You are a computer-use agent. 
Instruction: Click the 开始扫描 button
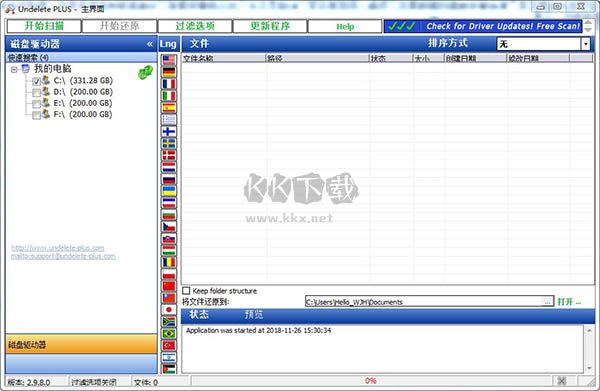(44, 26)
